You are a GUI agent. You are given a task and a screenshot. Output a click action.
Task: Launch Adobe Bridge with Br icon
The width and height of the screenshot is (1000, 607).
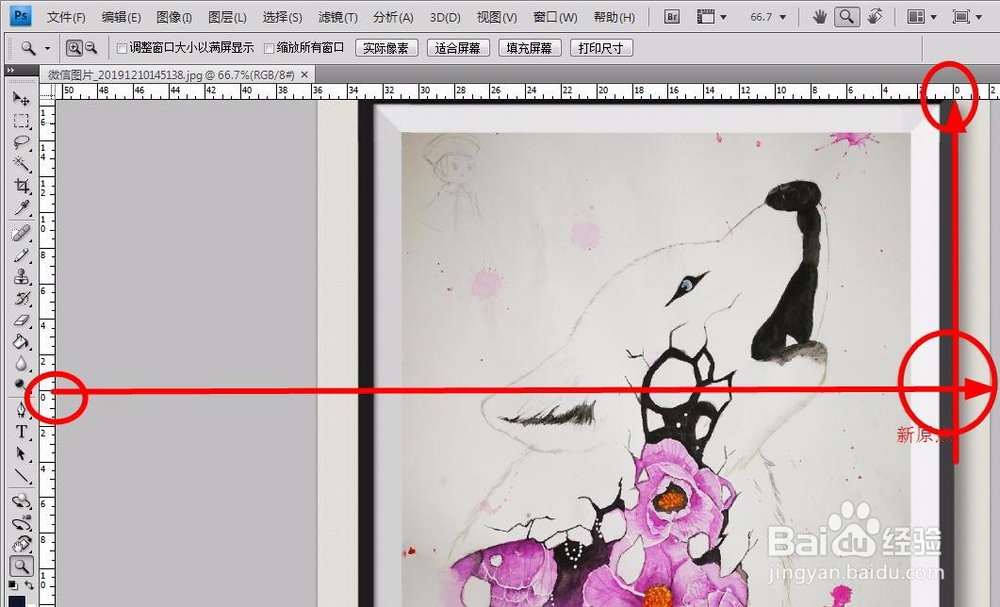point(672,17)
